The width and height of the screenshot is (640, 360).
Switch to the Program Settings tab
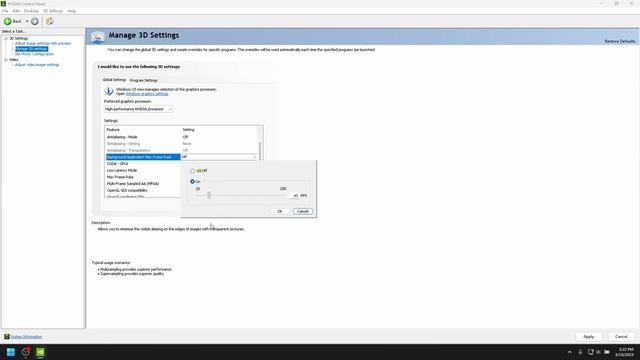pyautogui.click(x=144, y=80)
